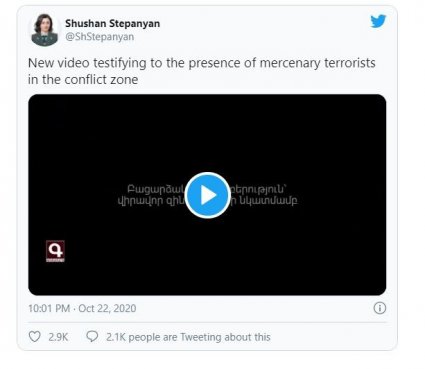Click the tweet text about mercenary terrorists
The image size is (425, 369).
pyautogui.click(x=202, y=71)
